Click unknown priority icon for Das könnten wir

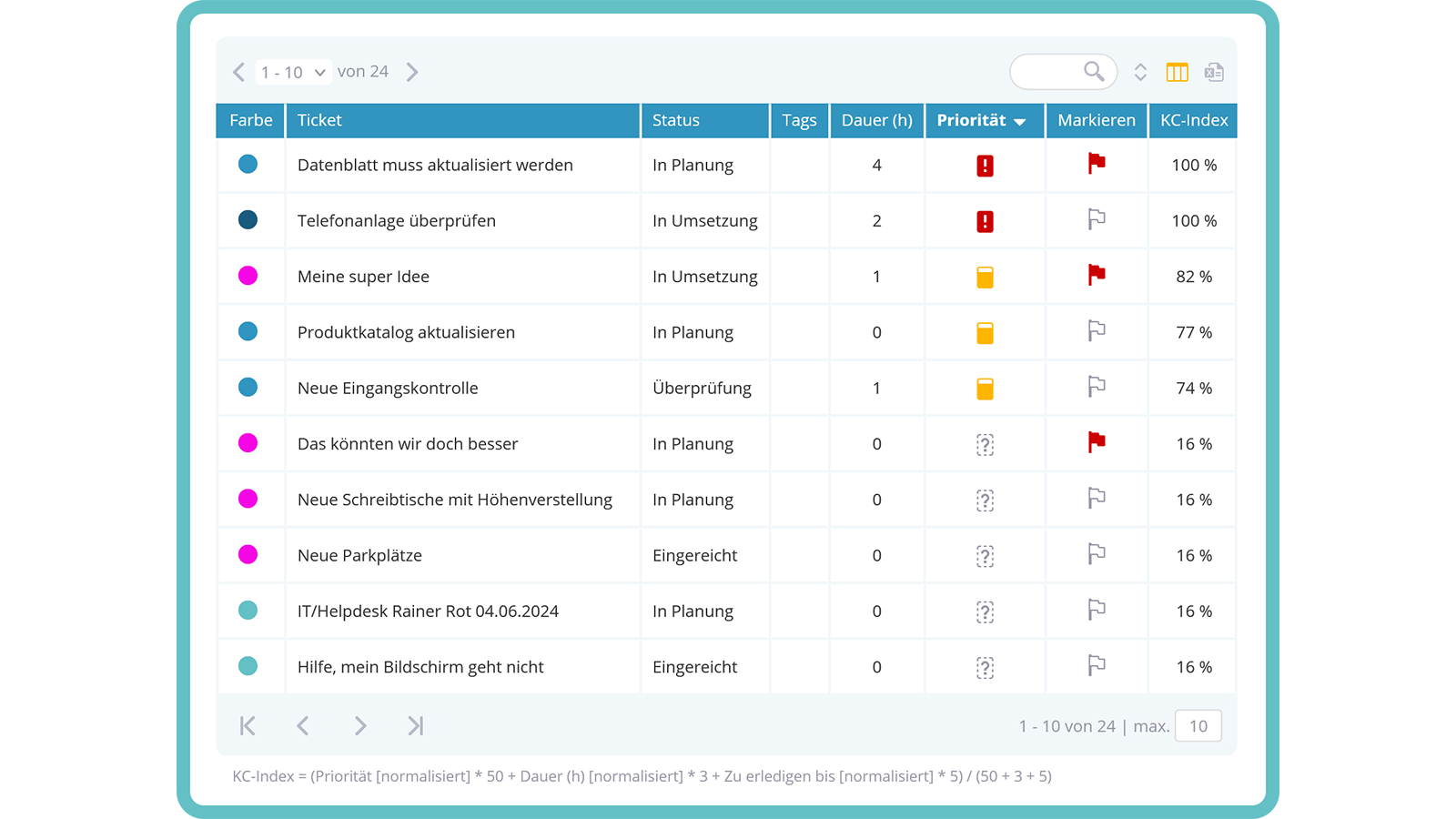point(985,444)
